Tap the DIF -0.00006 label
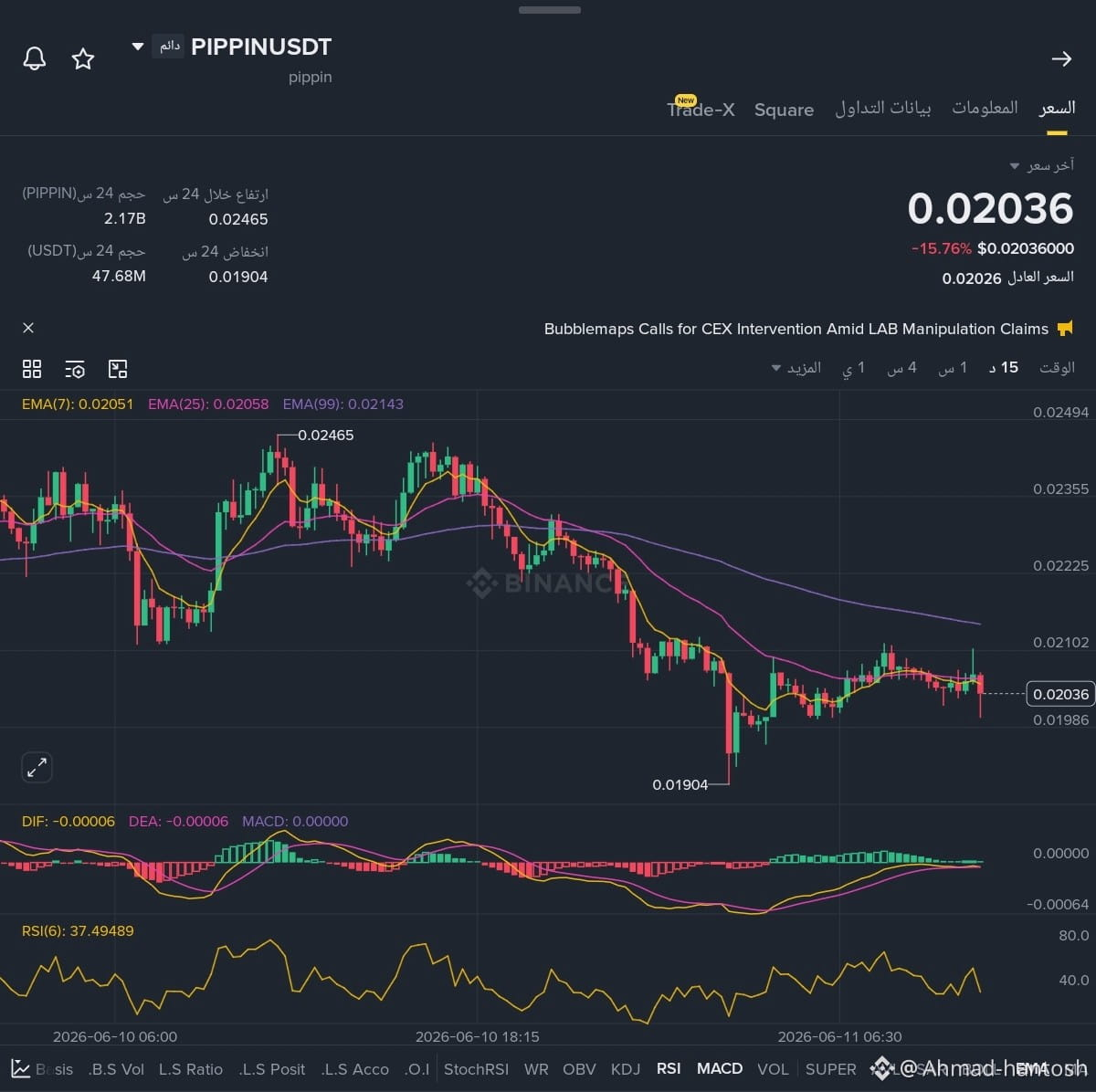Viewport: 1096px width, 1092px height. pyautogui.click(x=68, y=821)
